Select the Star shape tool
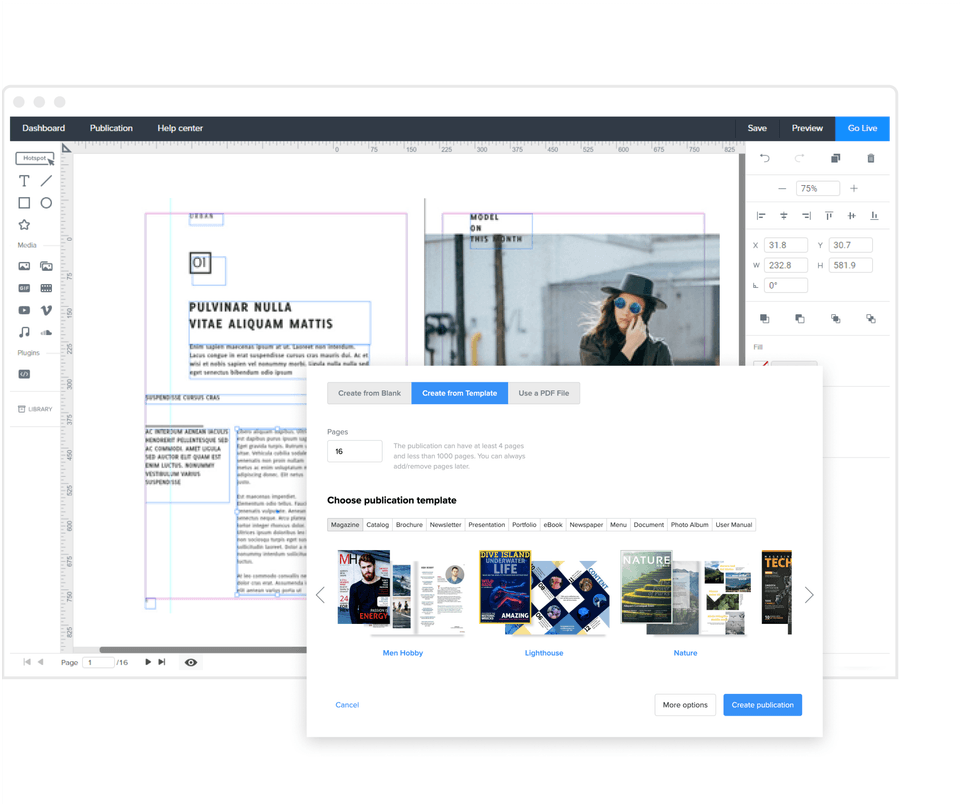Image resolution: width=960 pixels, height=804 pixels. click(x=24, y=224)
